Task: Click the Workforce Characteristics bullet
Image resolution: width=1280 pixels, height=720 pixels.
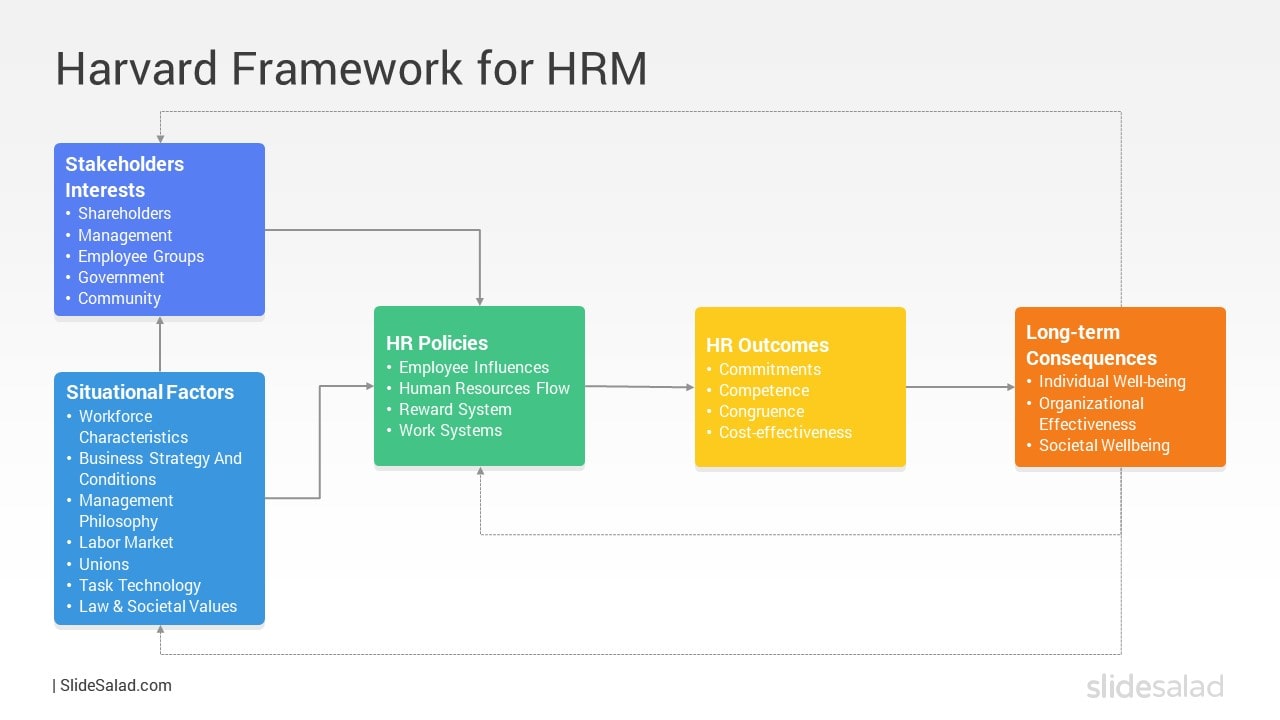Action: point(133,427)
